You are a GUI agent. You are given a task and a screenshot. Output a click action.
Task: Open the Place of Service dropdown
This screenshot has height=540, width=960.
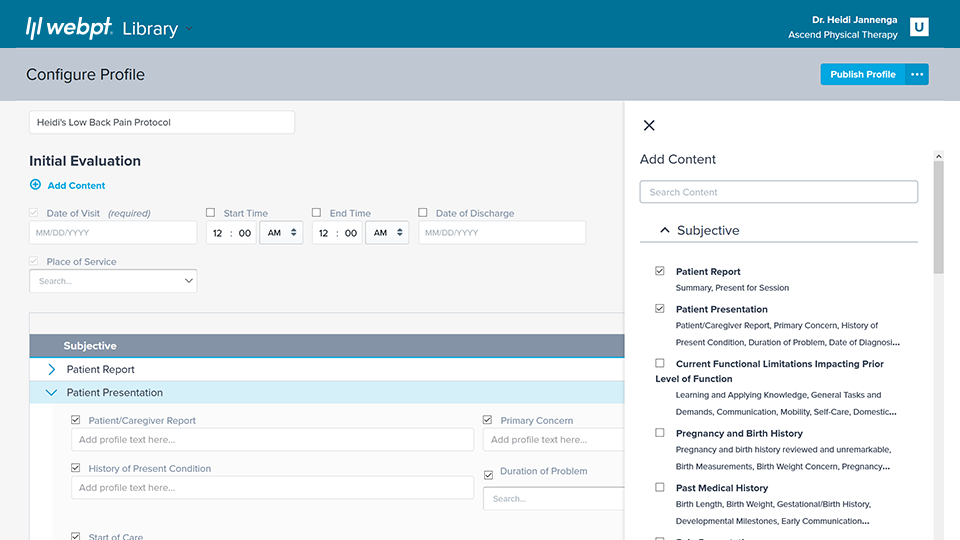coord(113,281)
